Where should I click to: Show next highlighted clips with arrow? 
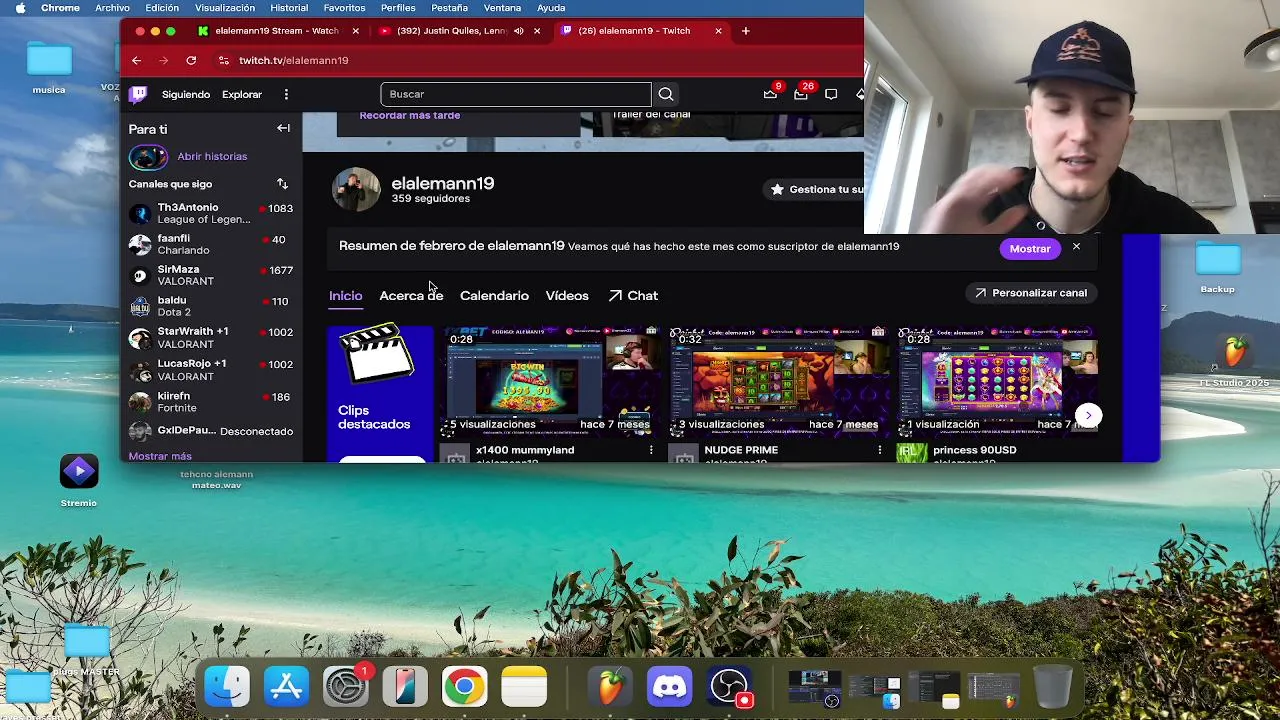[x=1088, y=415]
